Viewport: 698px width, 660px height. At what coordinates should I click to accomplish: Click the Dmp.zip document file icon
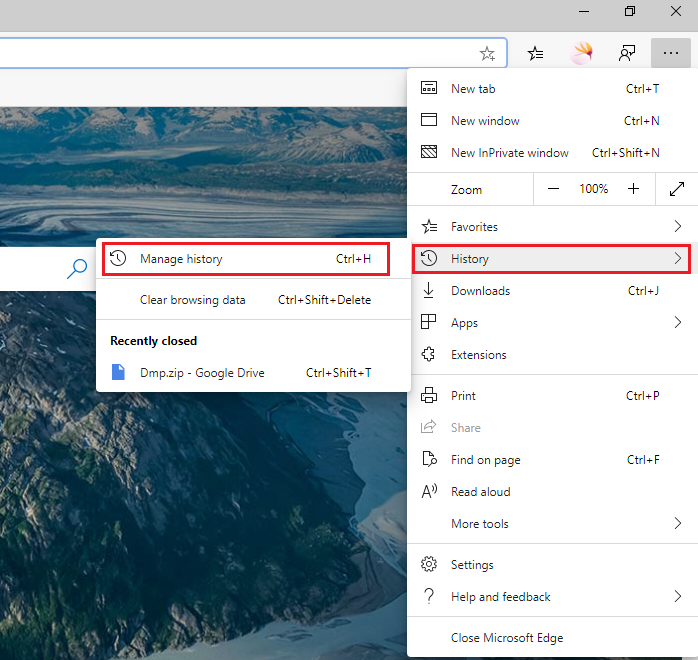pos(118,372)
